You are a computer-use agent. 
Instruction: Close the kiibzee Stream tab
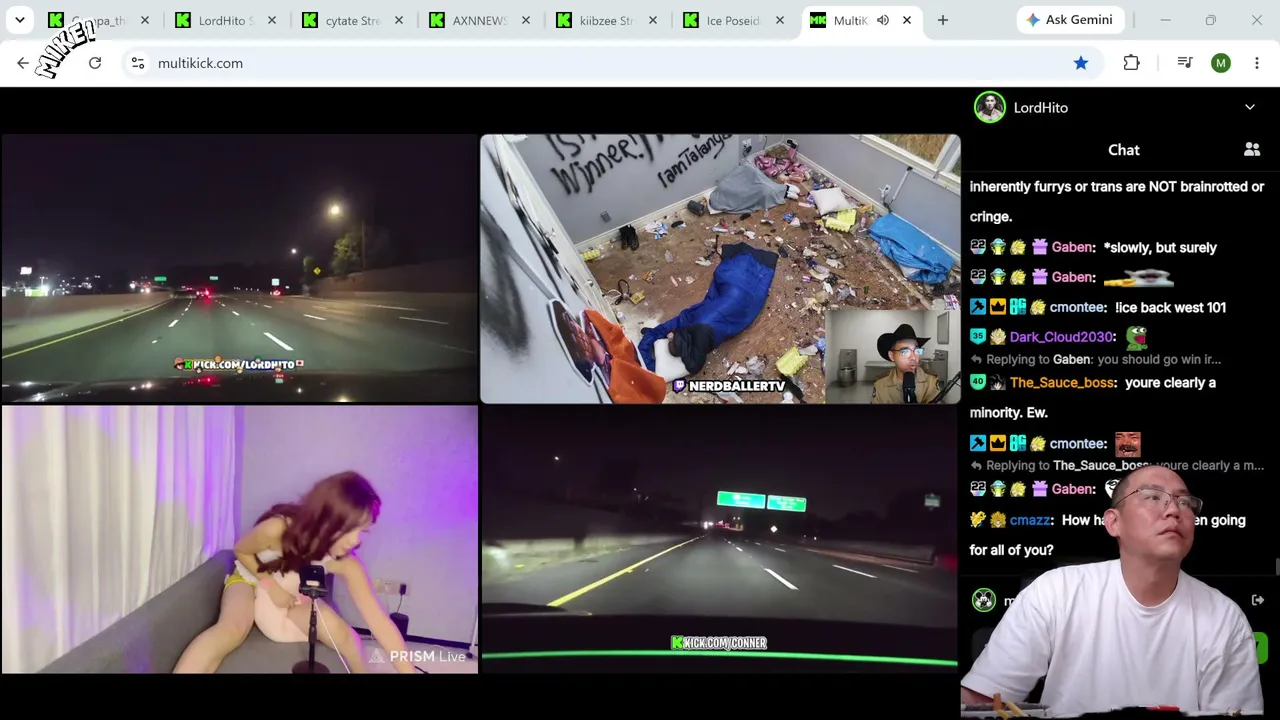[x=653, y=20]
